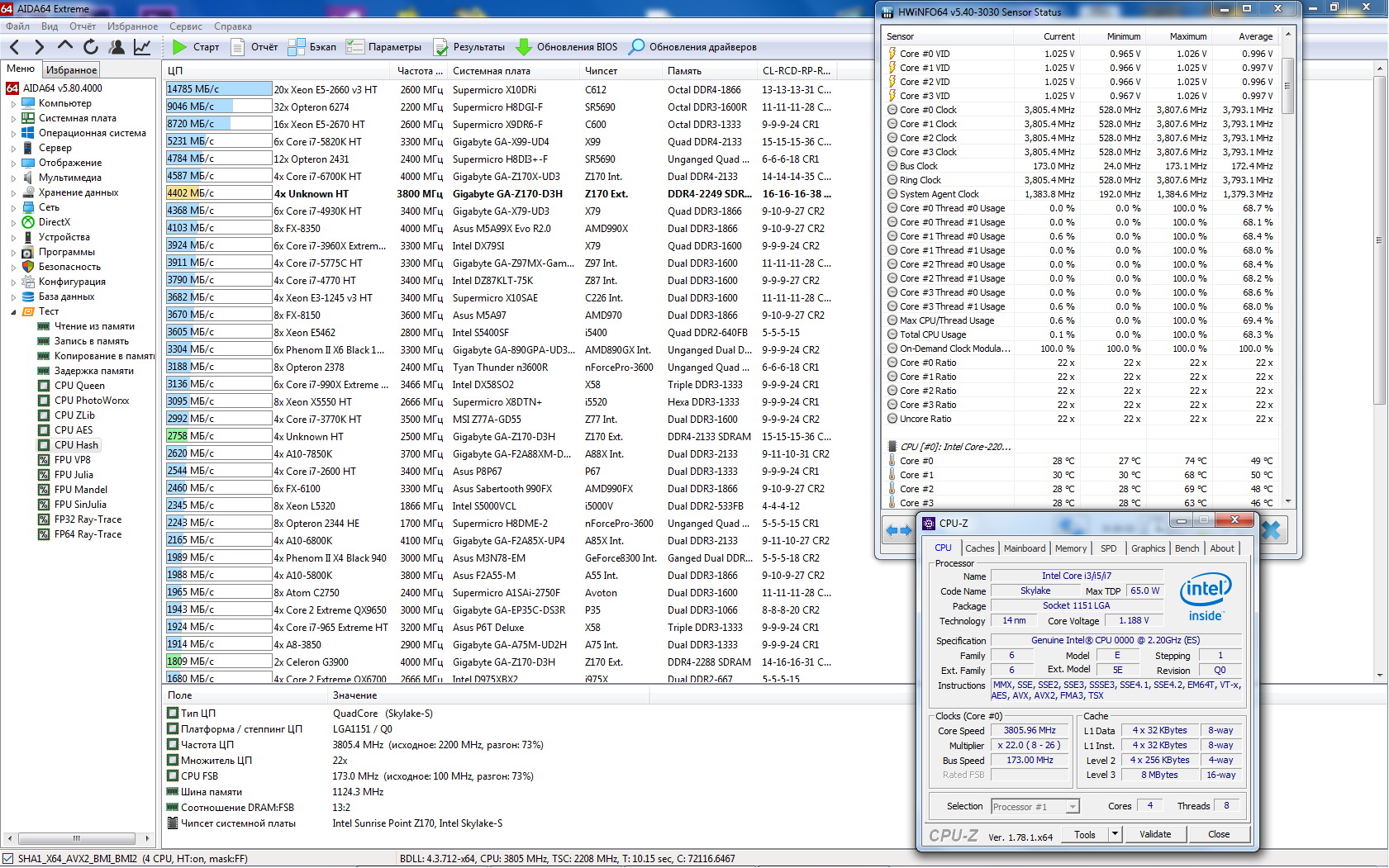Click the blue arrows icon in HWiNFO64

(899, 531)
